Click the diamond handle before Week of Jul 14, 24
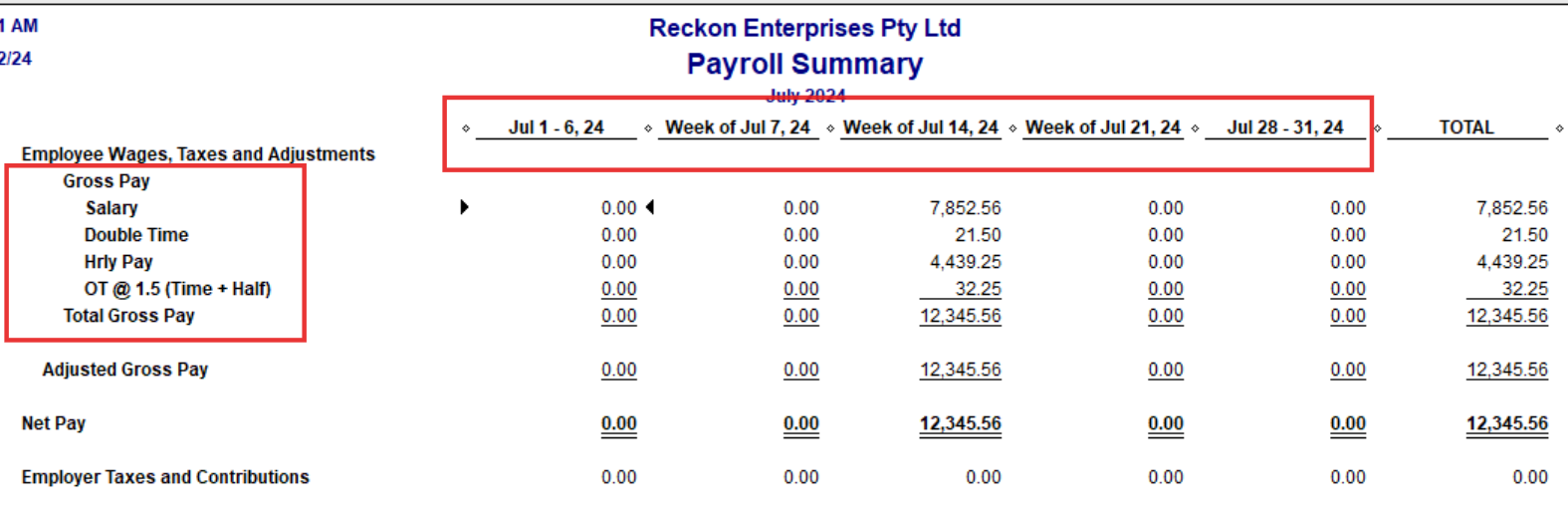The height and width of the screenshot is (511, 1568). point(830,128)
